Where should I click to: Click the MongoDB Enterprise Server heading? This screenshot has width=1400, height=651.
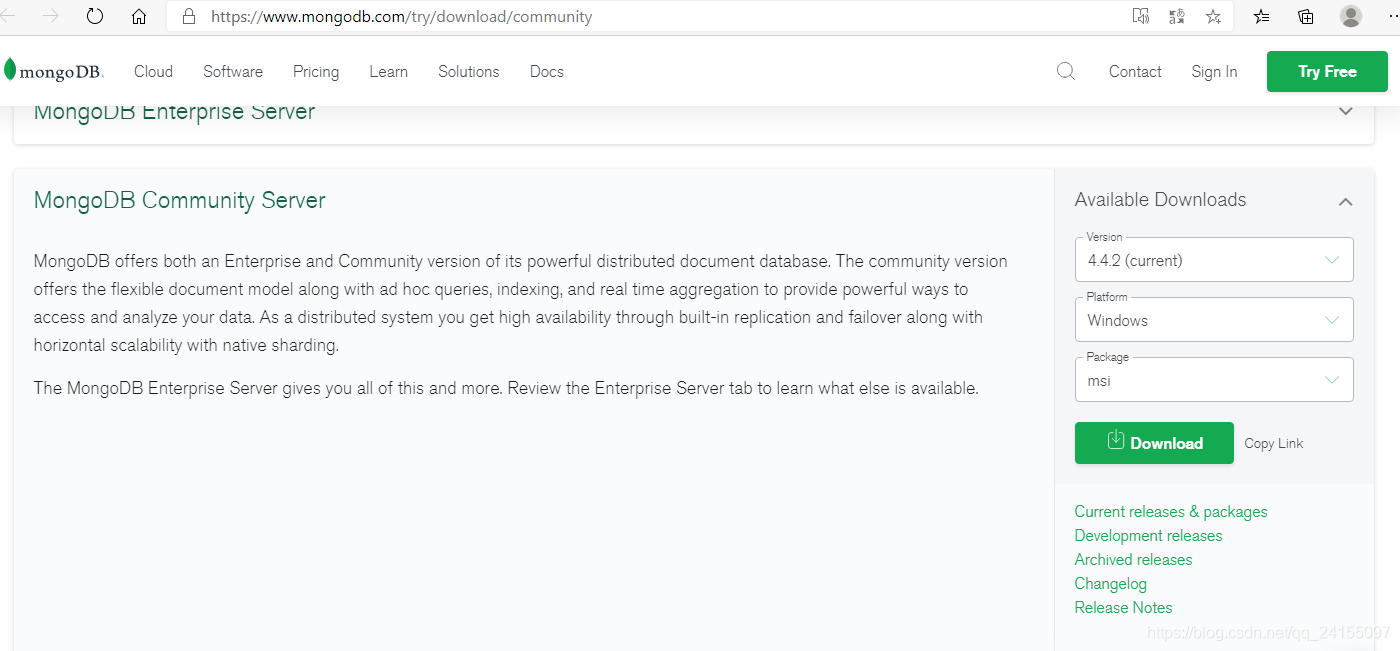point(174,112)
